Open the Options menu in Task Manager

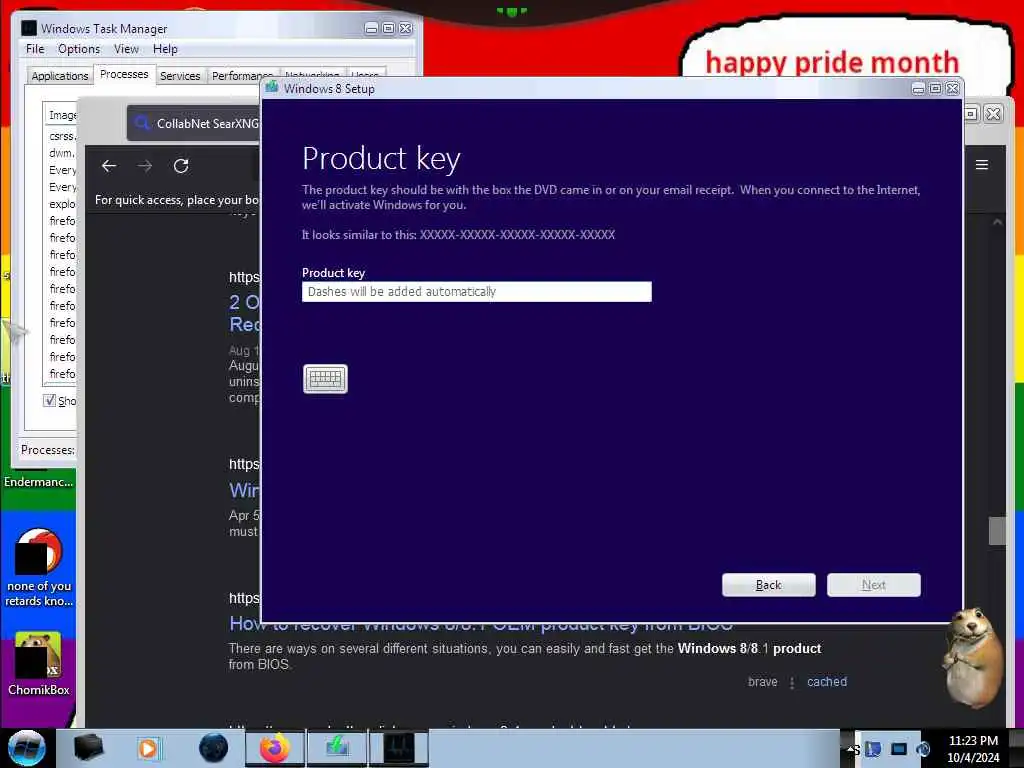(x=79, y=49)
